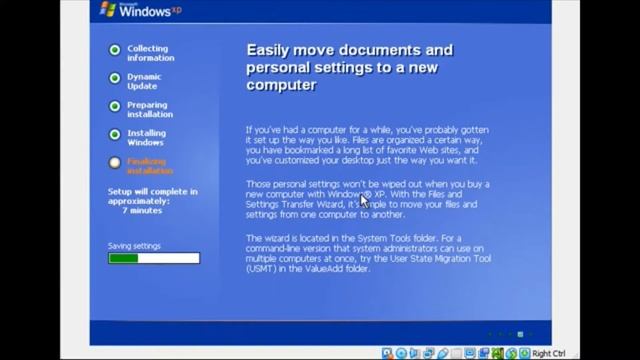
Task: Click the optical disc drive status icon
Action: click(x=401, y=353)
